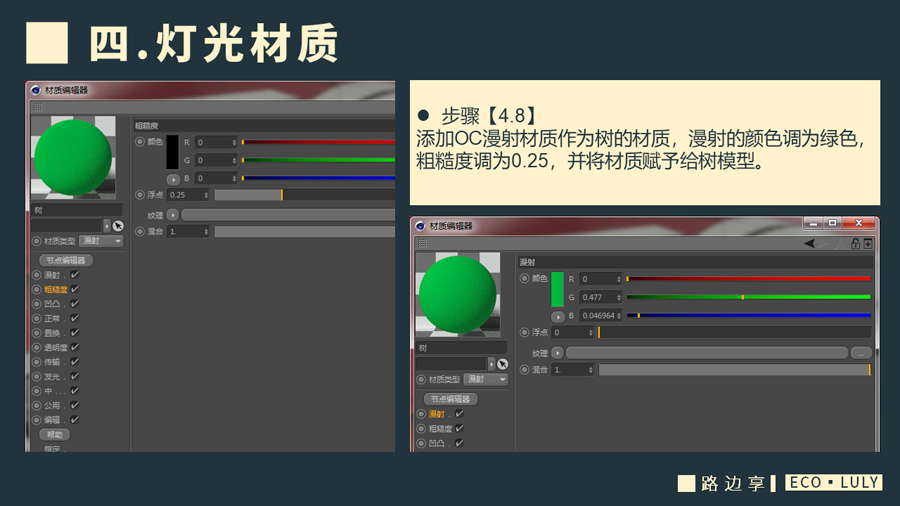Click 材质类型 keyframe circle in right editor
The height and width of the screenshot is (506, 900).
point(421,379)
